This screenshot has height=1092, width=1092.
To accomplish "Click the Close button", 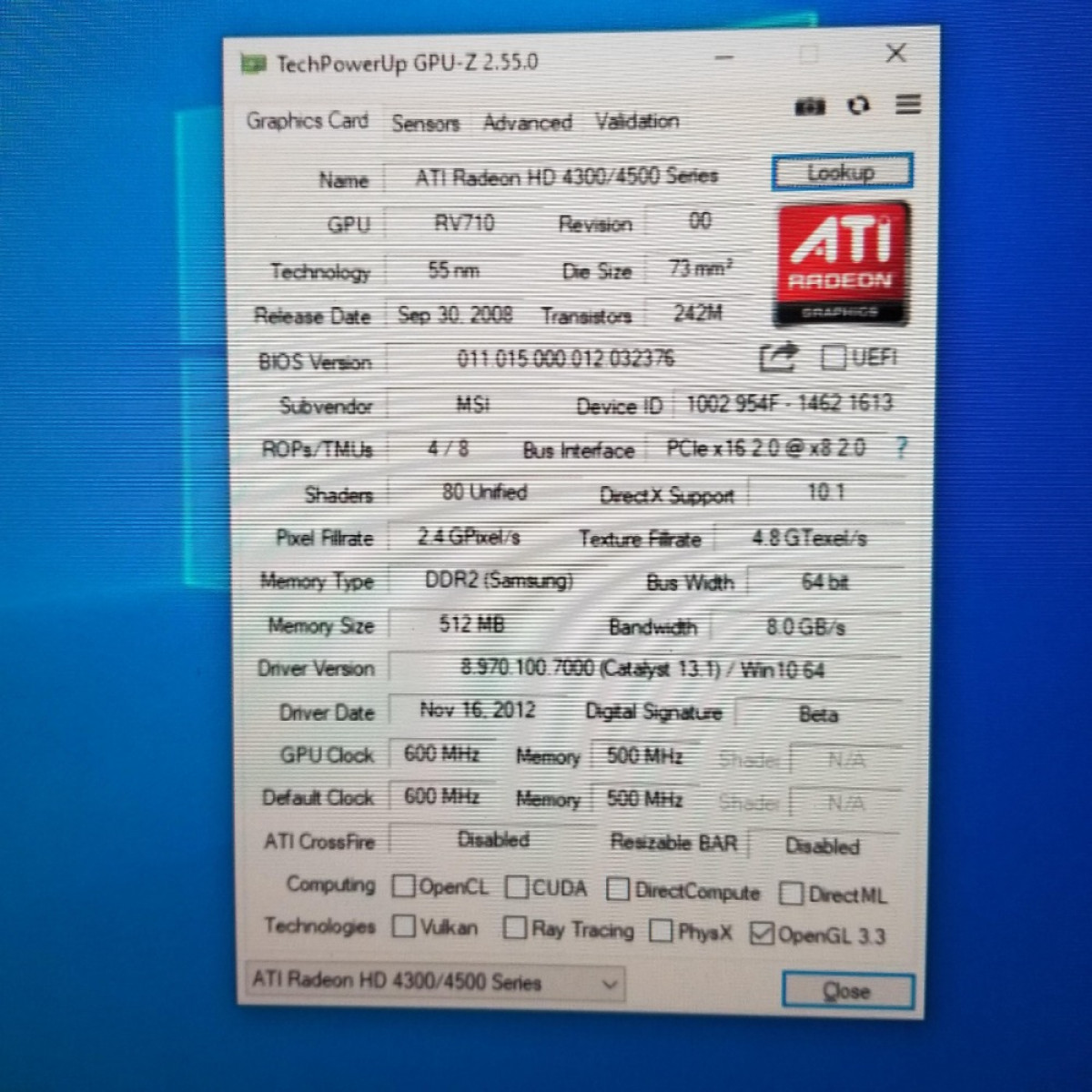I will click(x=847, y=990).
